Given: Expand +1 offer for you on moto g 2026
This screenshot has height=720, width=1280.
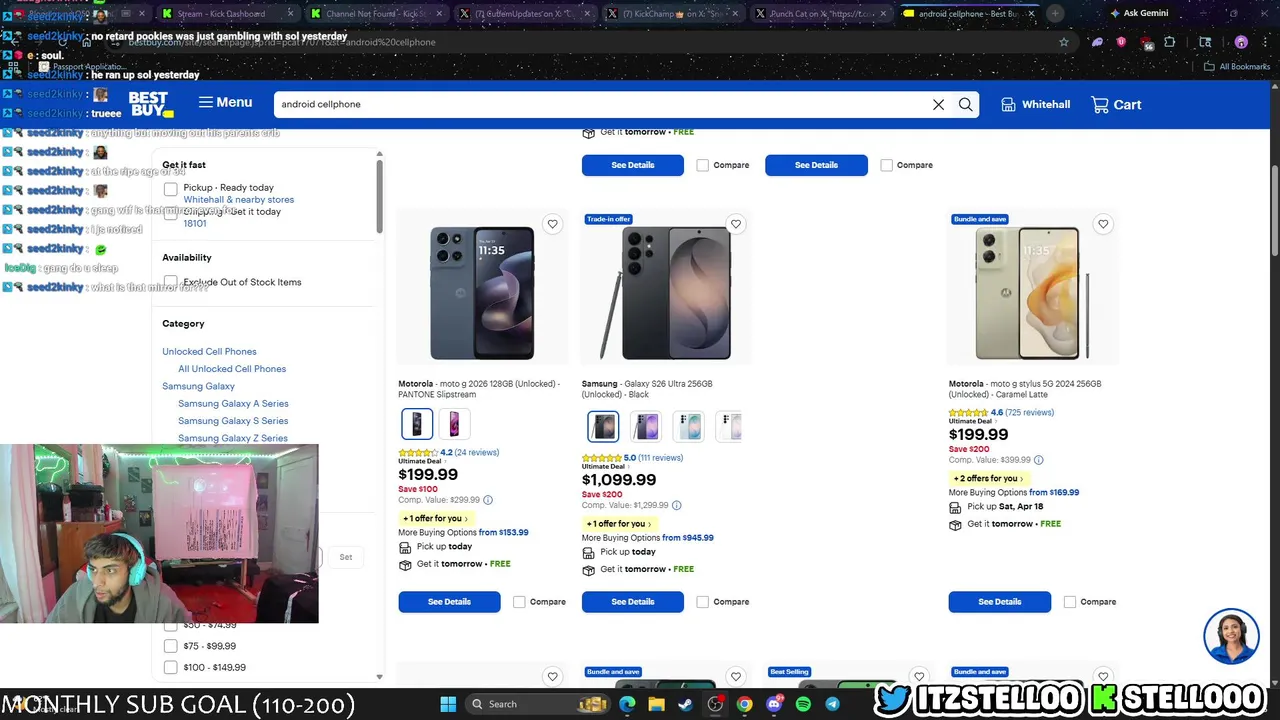Looking at the screenshot, I should point(434,518).
